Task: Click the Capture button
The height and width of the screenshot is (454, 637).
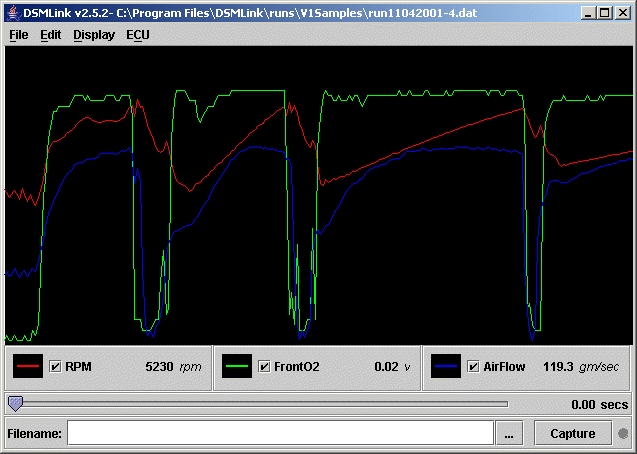Action: [x=572, y=433]
